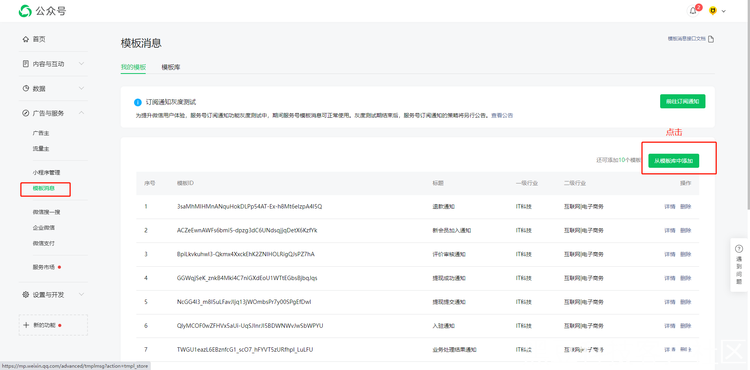Switch to the 模板库 tab
The width and height of the screenshot is (750, 370).
(x=171, y=67)
